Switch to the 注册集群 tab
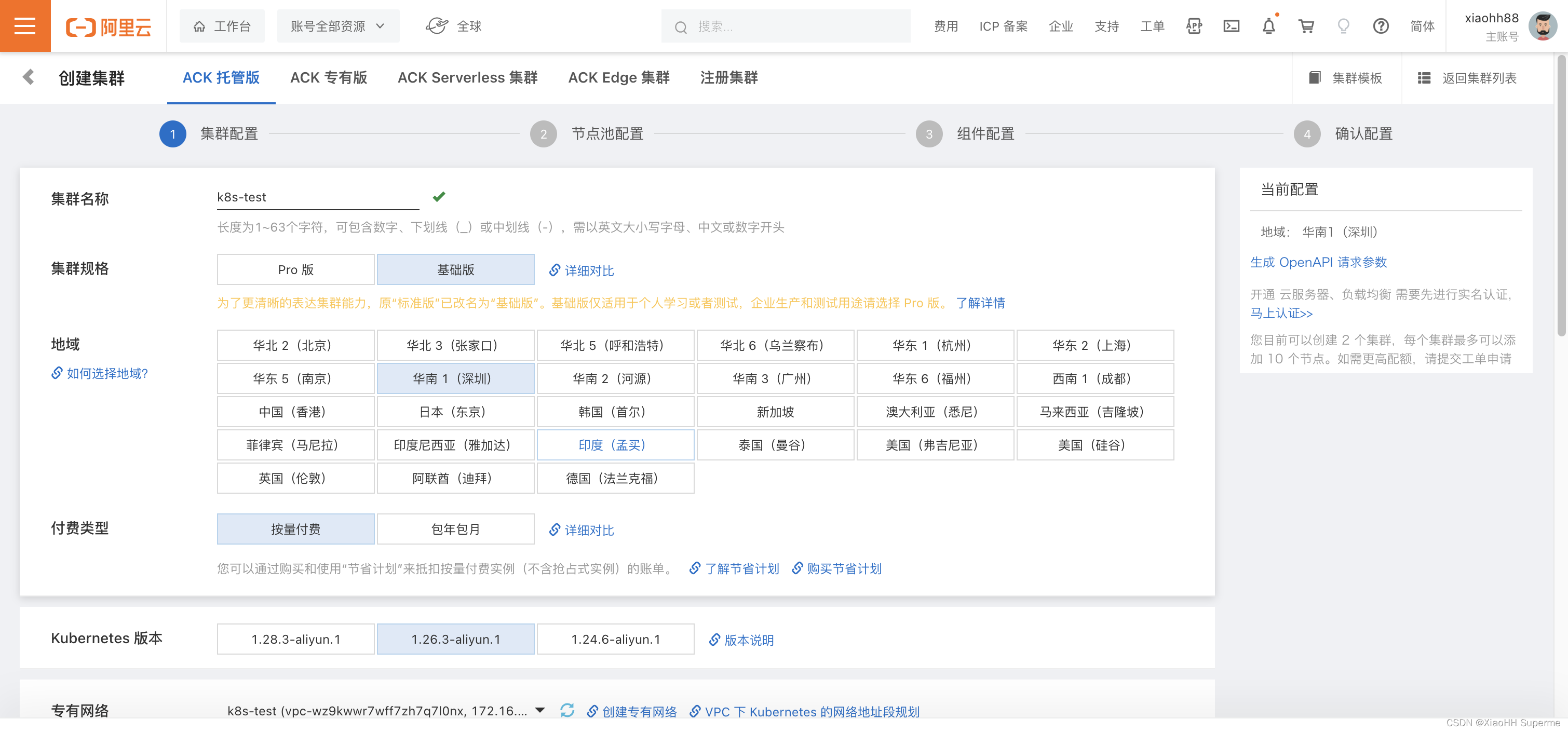 tap(728, 77)
